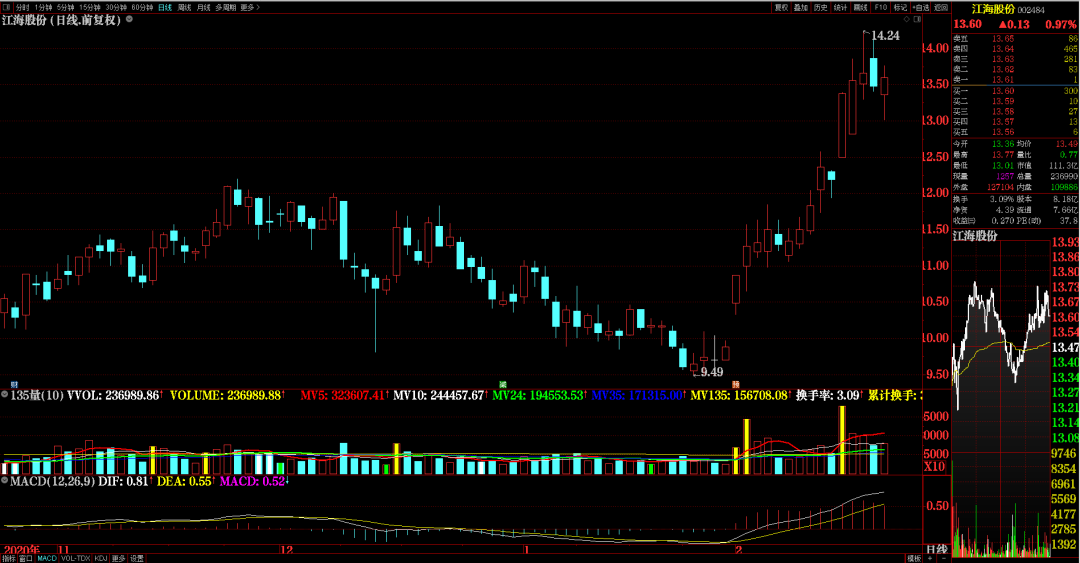Click the 江海股份 stock name header
The image size is (1080, 563).
pos(993,9)
